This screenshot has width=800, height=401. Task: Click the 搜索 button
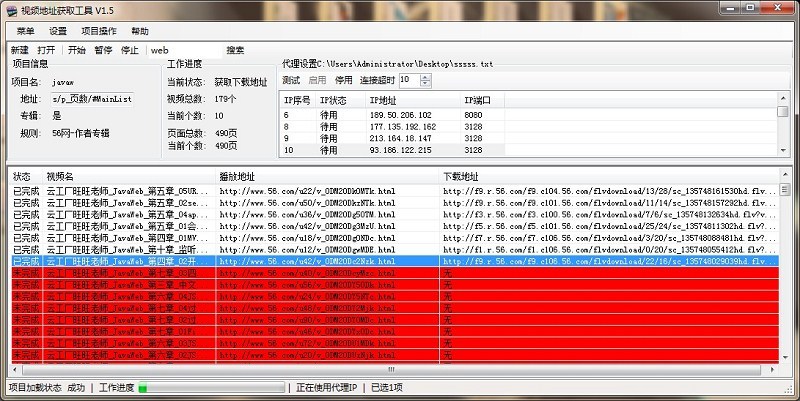[x=235, y=50]
